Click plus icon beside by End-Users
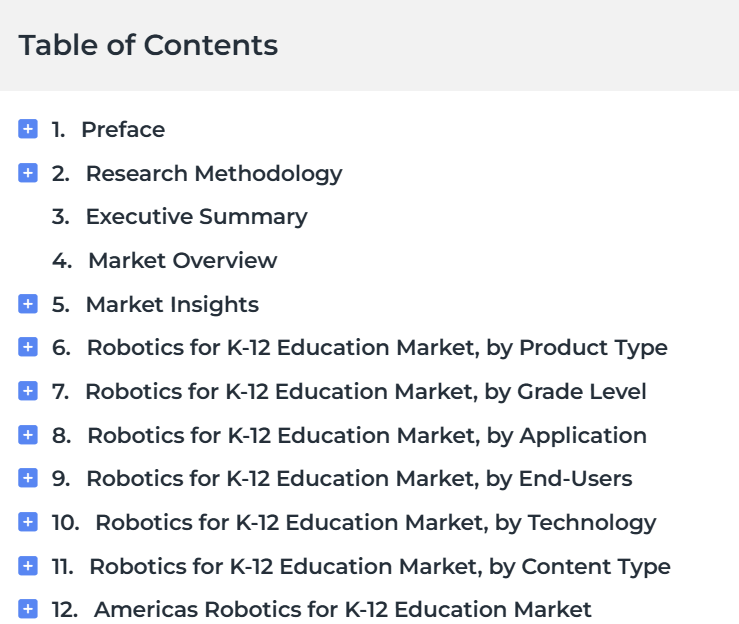The image size is (739, 624). point(28,478)
